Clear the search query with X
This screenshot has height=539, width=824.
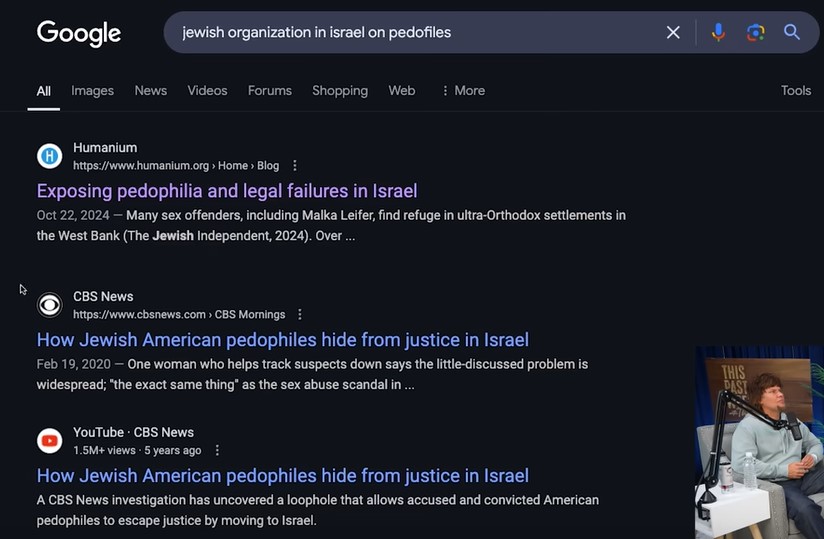click(x=673, y=33)
